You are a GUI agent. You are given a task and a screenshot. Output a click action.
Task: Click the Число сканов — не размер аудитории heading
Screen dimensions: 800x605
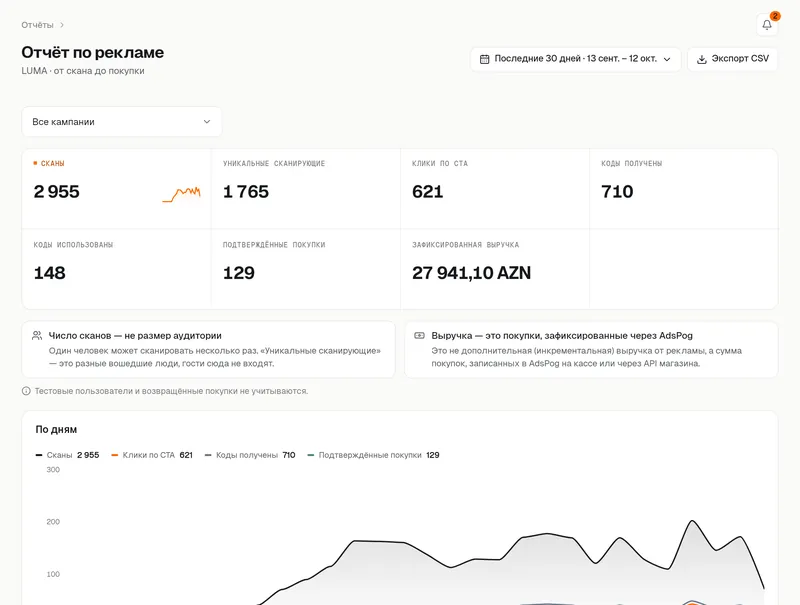point(135,336)
